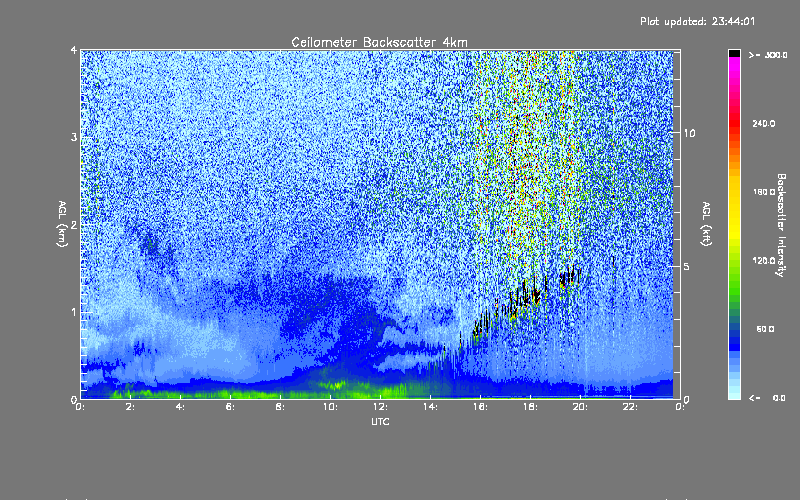
Task: Click the "UTC" x-axis label
Action: click(380, 421)
